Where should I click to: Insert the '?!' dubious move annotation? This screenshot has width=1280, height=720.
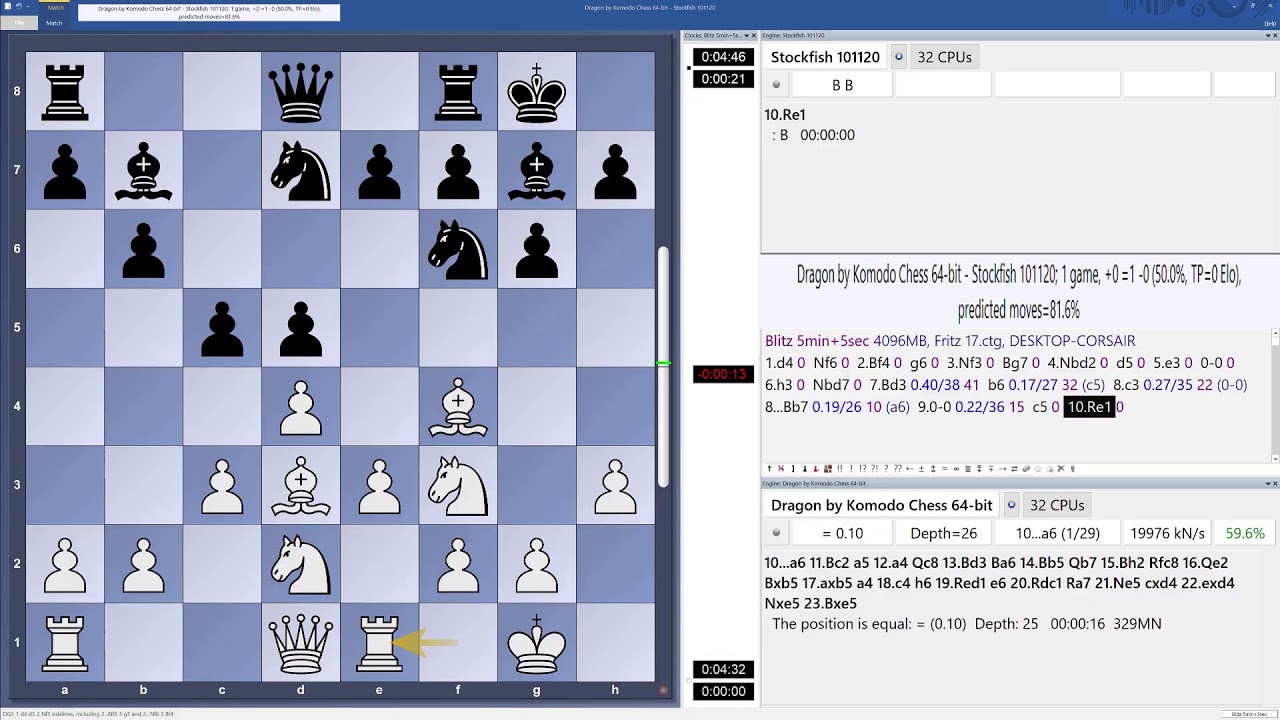pos(874,468)
